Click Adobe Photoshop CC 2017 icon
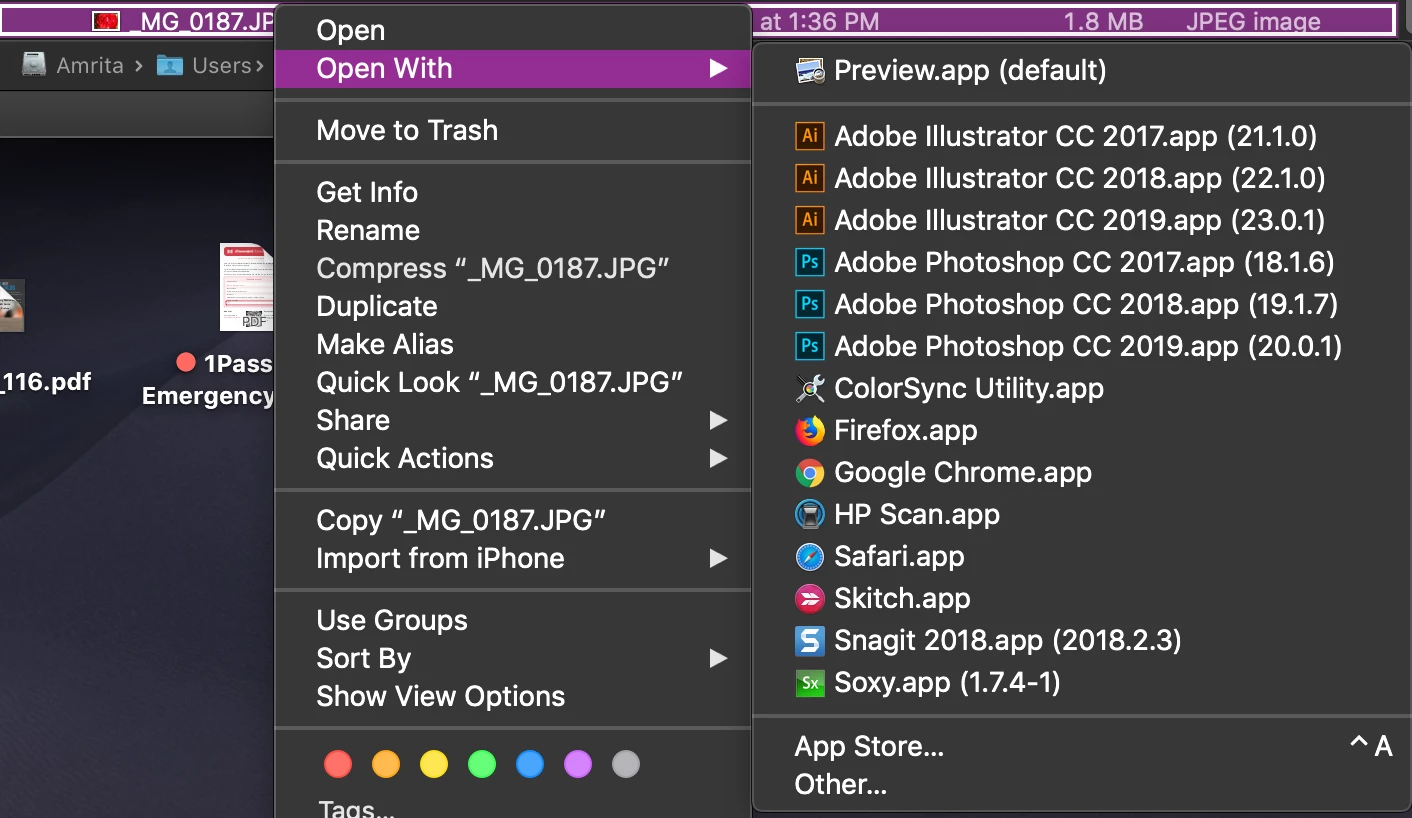The image size is (1412, 818). click(810, 262)
